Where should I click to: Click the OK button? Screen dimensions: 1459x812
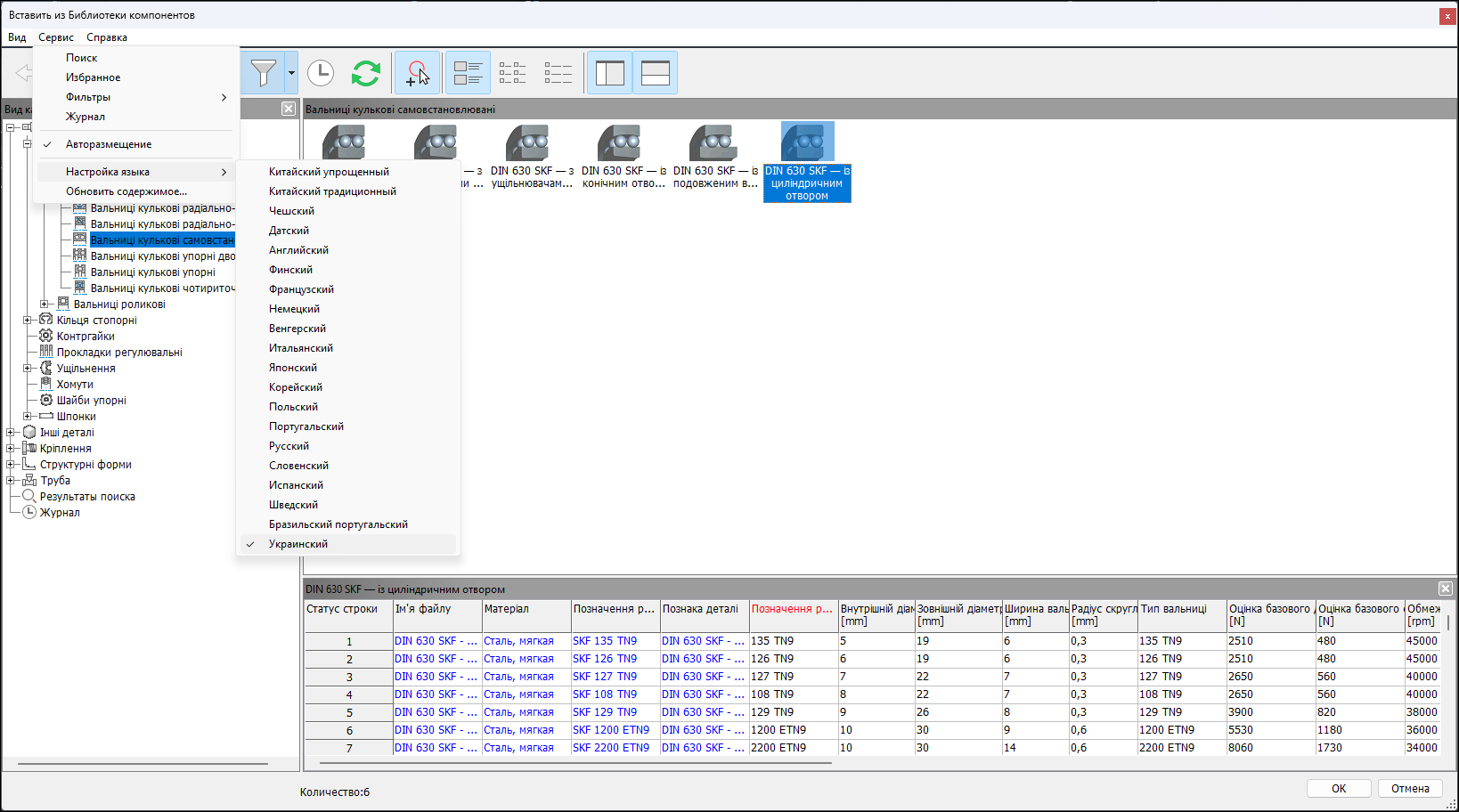click(1339, 789)
